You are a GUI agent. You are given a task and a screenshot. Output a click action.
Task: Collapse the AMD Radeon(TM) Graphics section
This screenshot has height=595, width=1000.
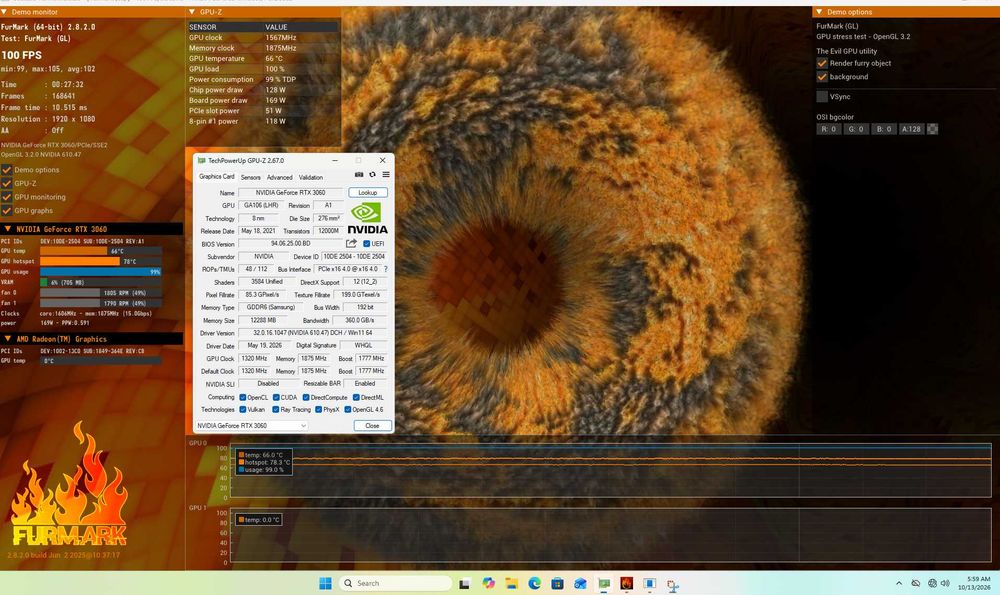8,339
